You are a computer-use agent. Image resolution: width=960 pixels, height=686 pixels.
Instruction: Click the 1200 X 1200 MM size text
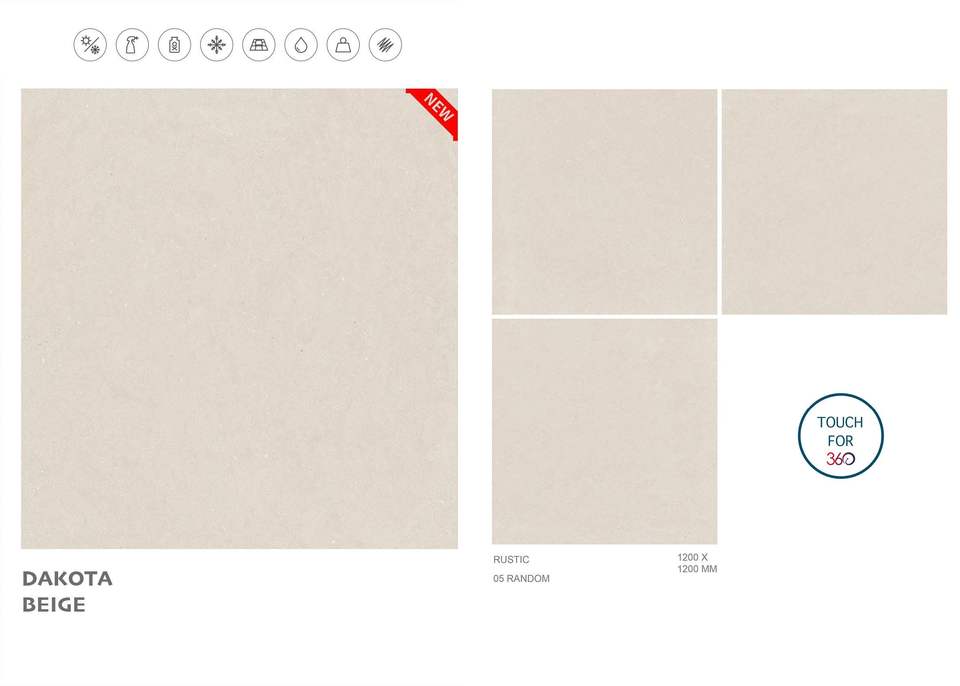coord(697,564)
